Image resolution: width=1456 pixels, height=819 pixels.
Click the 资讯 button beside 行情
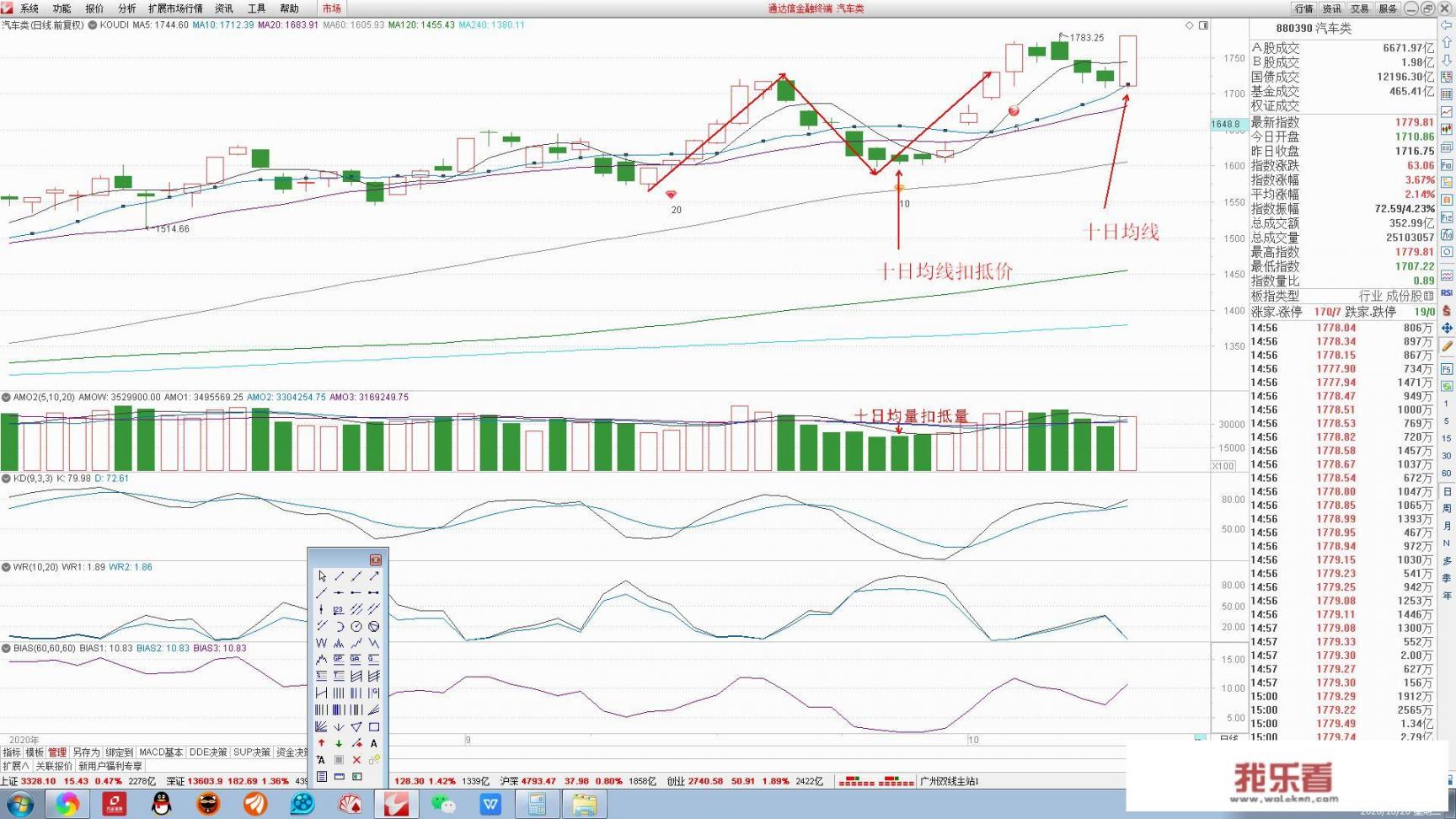point(1332,8)
